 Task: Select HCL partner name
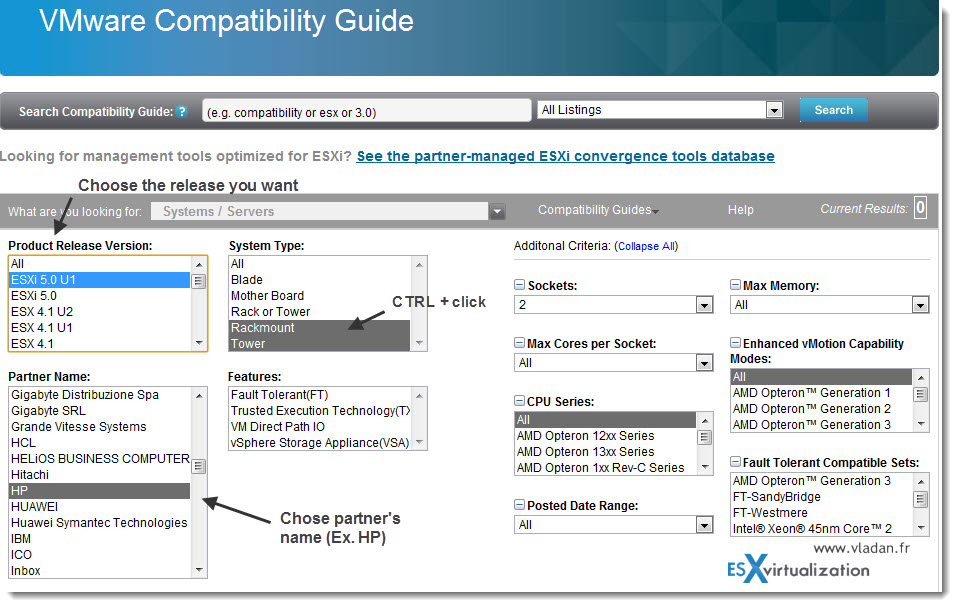(x=99, y=442)
